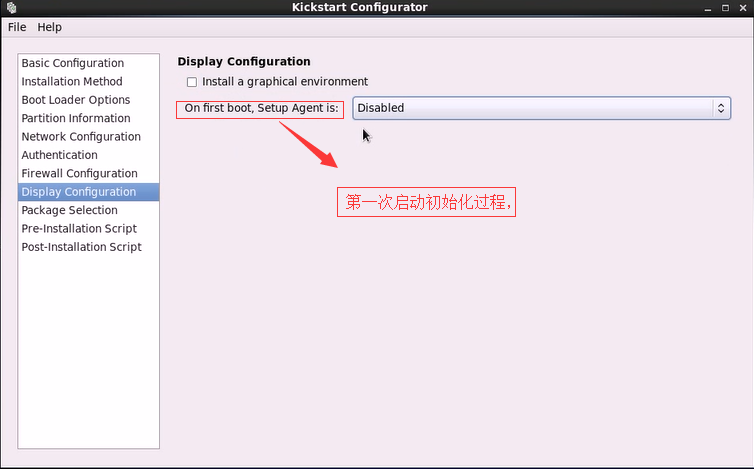Viewport: 754px width, 469px height.
Task: Open the File menu
Action: pyautogui.click(x=17, y=27)
